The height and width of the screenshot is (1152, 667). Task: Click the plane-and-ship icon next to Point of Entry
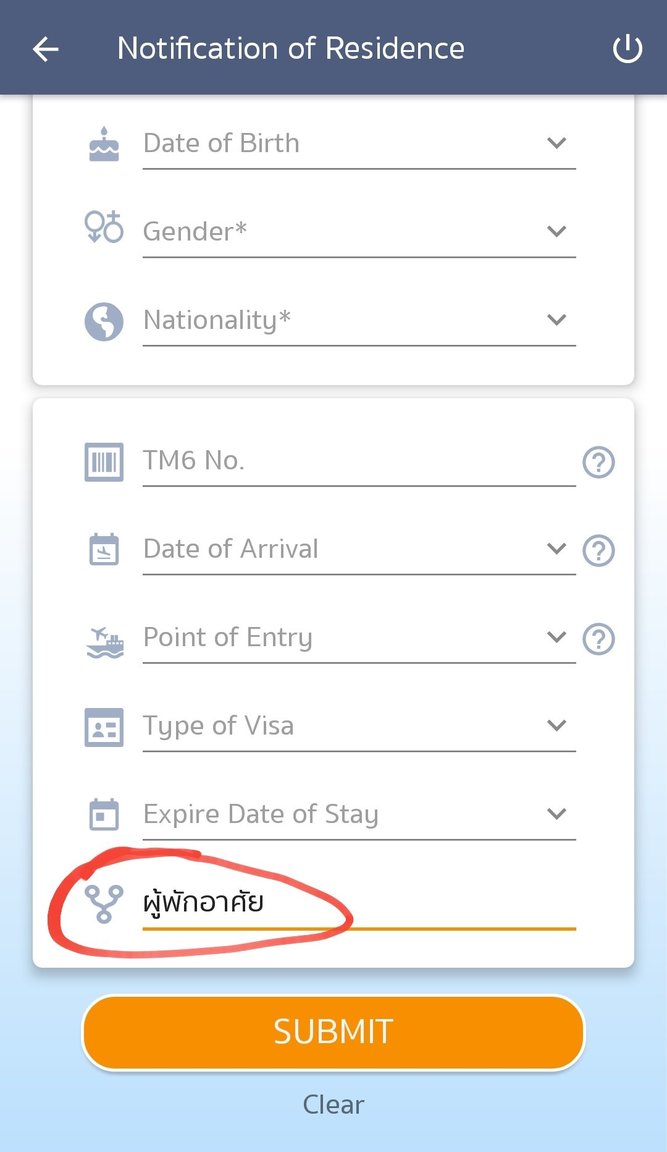[x=103, y=637]
